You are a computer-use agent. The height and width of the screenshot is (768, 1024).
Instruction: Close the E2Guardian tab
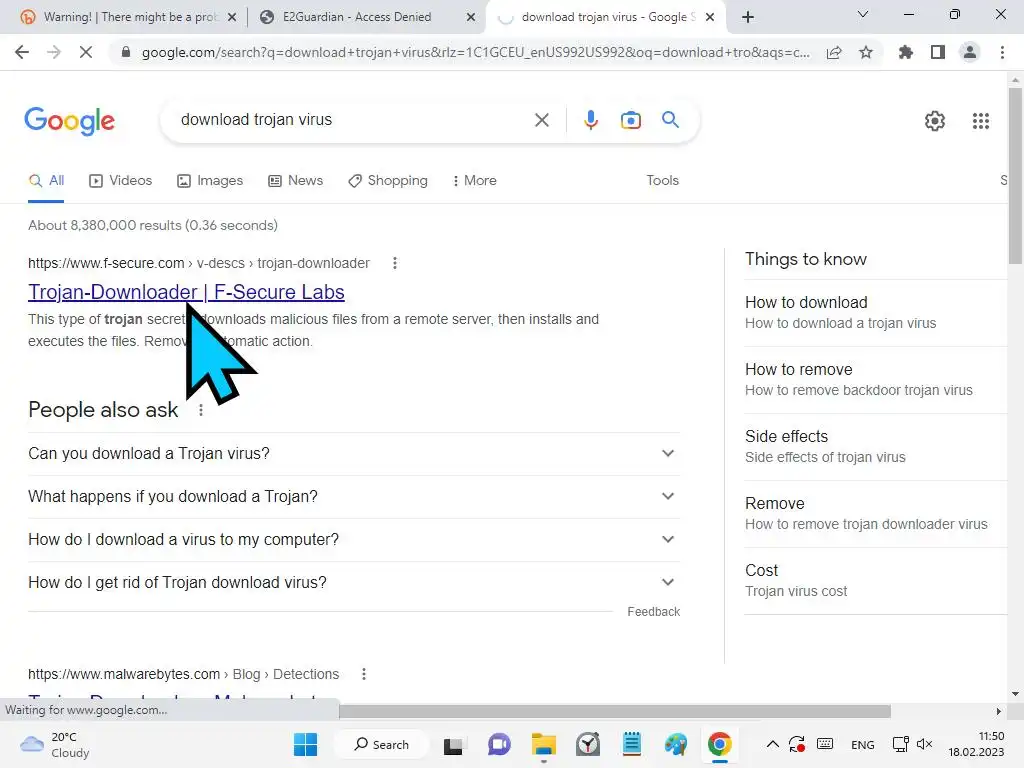click(x=470, y=17)
